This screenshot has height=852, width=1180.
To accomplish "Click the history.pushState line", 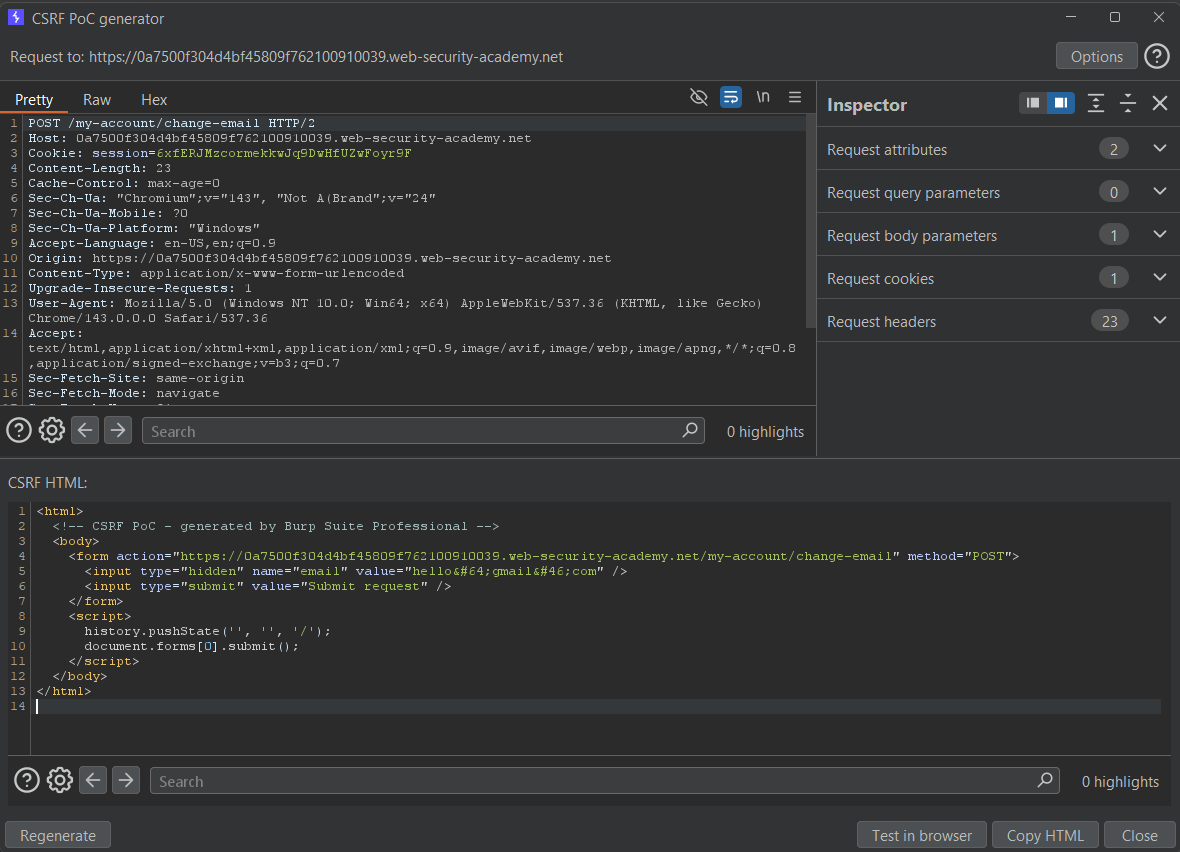I will point(207,631).
